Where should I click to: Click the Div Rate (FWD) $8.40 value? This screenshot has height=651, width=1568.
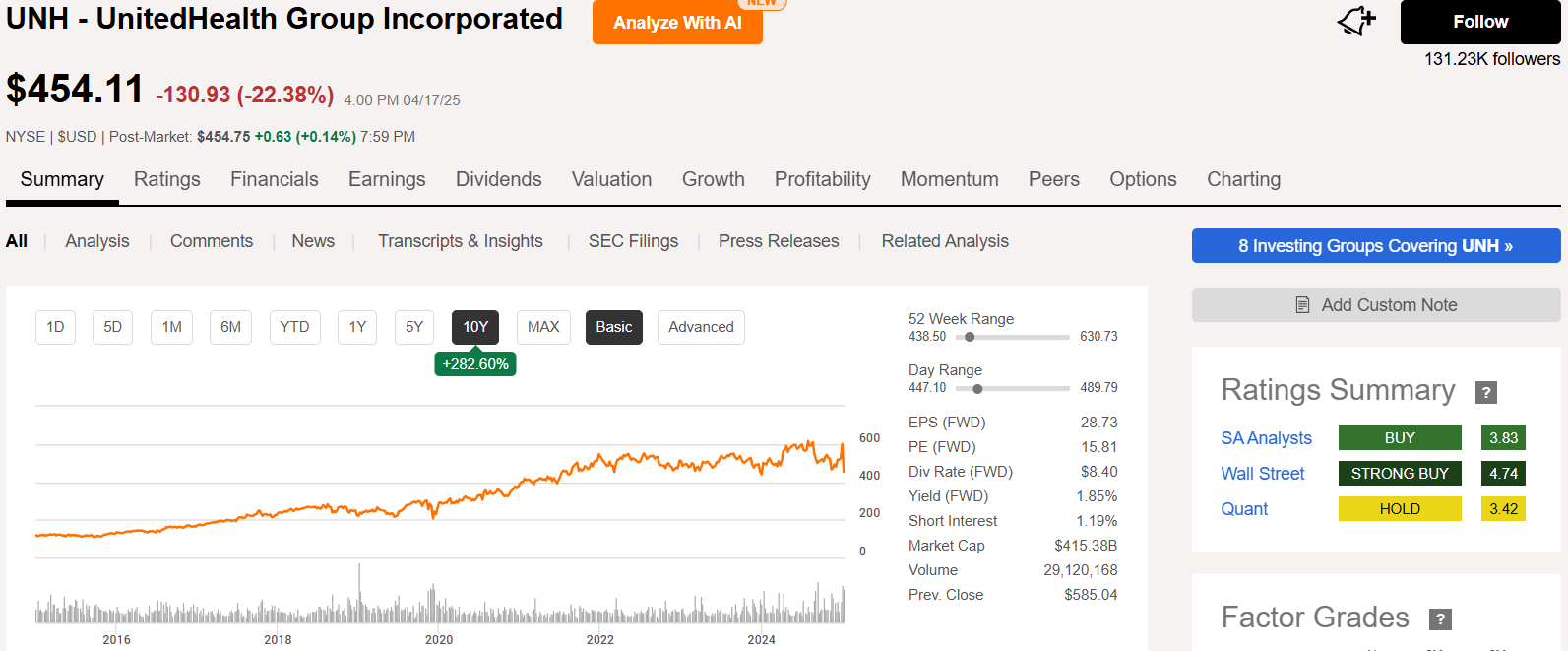(1099, 472)
